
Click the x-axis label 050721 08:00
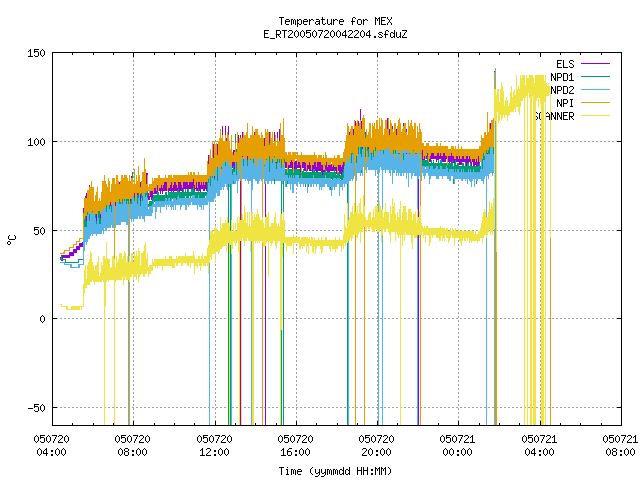point(620,445)
